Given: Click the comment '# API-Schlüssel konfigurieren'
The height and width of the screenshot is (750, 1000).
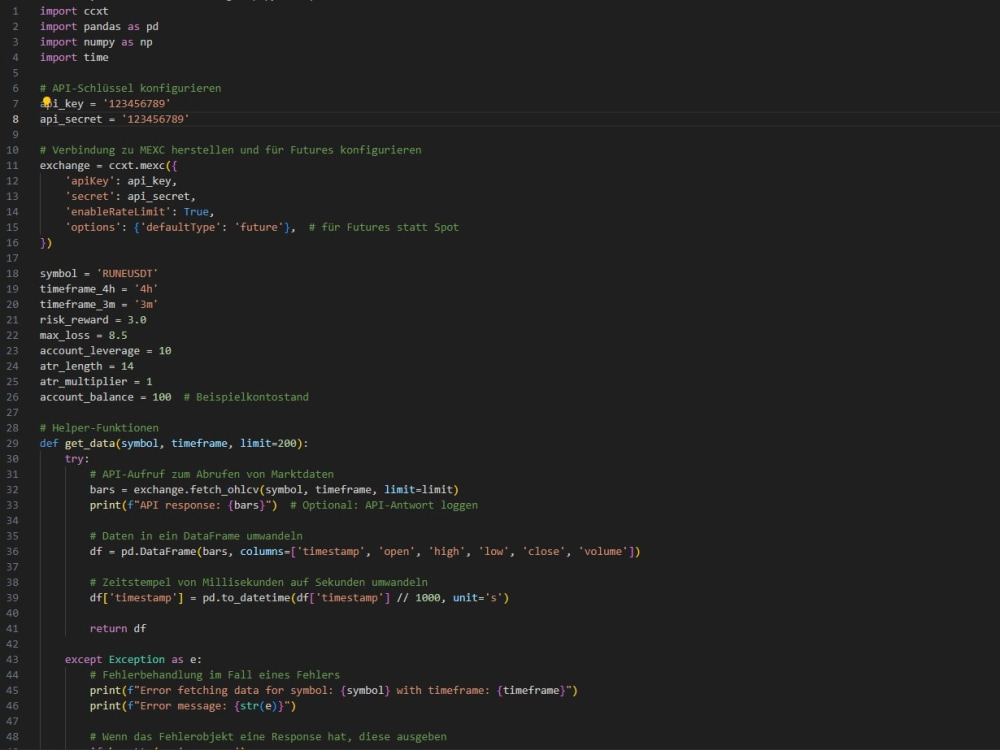Looking at the screenshot, I should pos(130,88).
